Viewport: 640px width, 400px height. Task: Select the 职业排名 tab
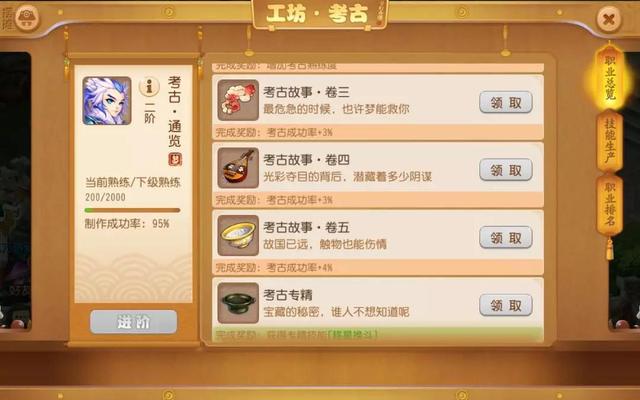[x=609, y=204]
